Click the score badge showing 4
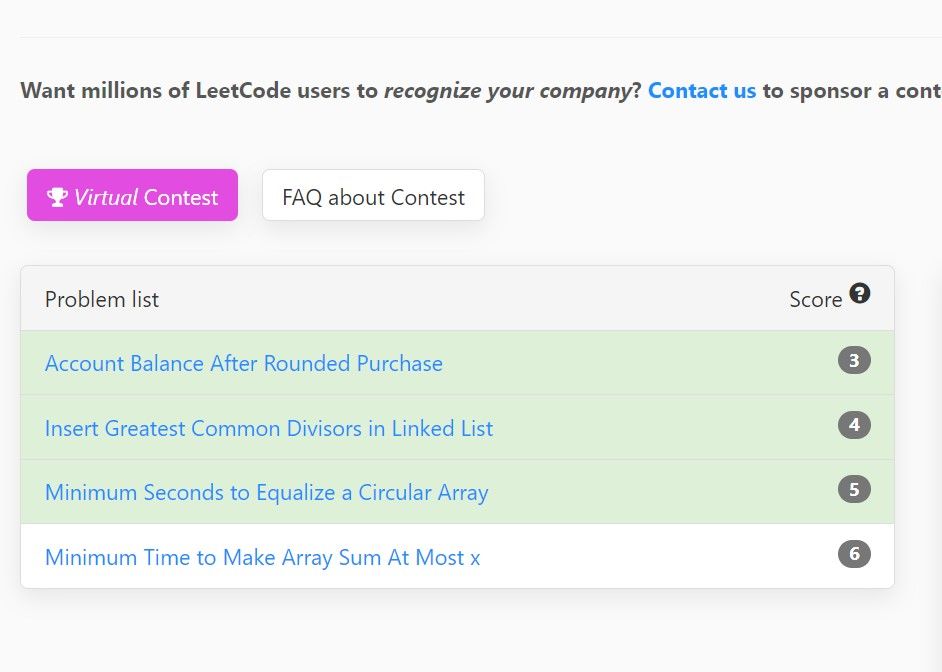The height and width of the screenshot is (672, 942). click(854, 425)
